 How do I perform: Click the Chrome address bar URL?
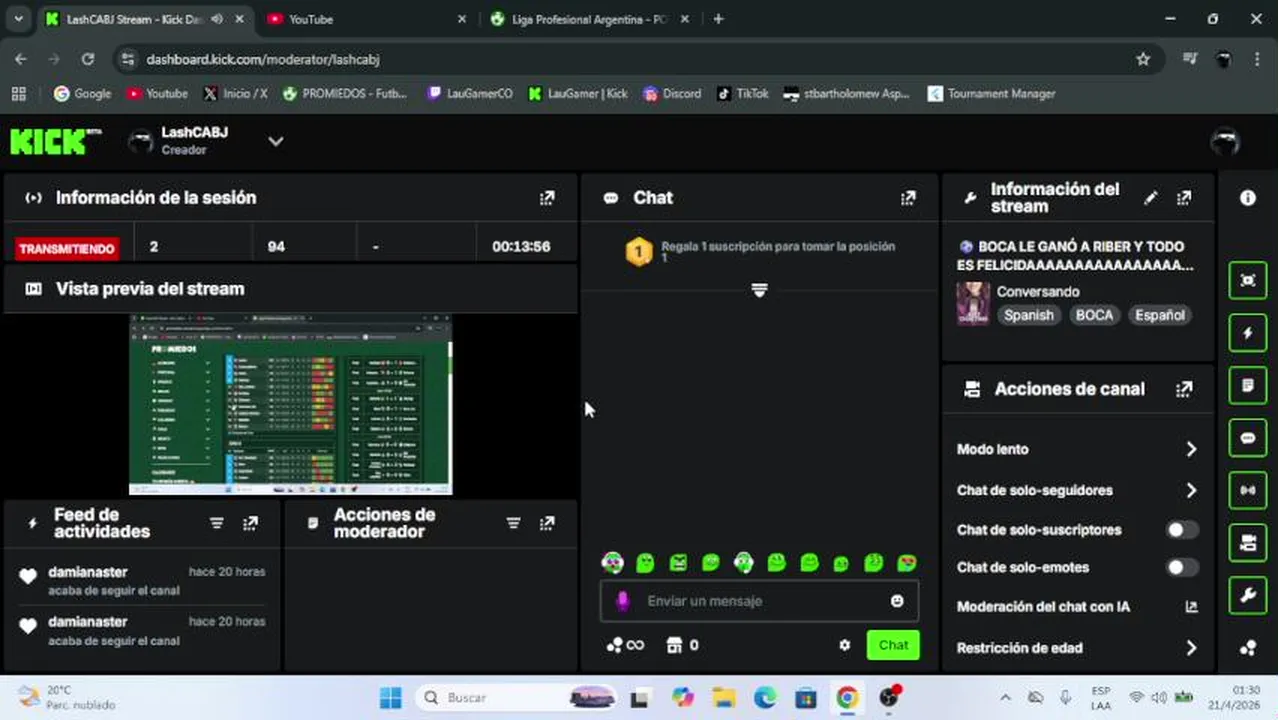coord(263,59)
